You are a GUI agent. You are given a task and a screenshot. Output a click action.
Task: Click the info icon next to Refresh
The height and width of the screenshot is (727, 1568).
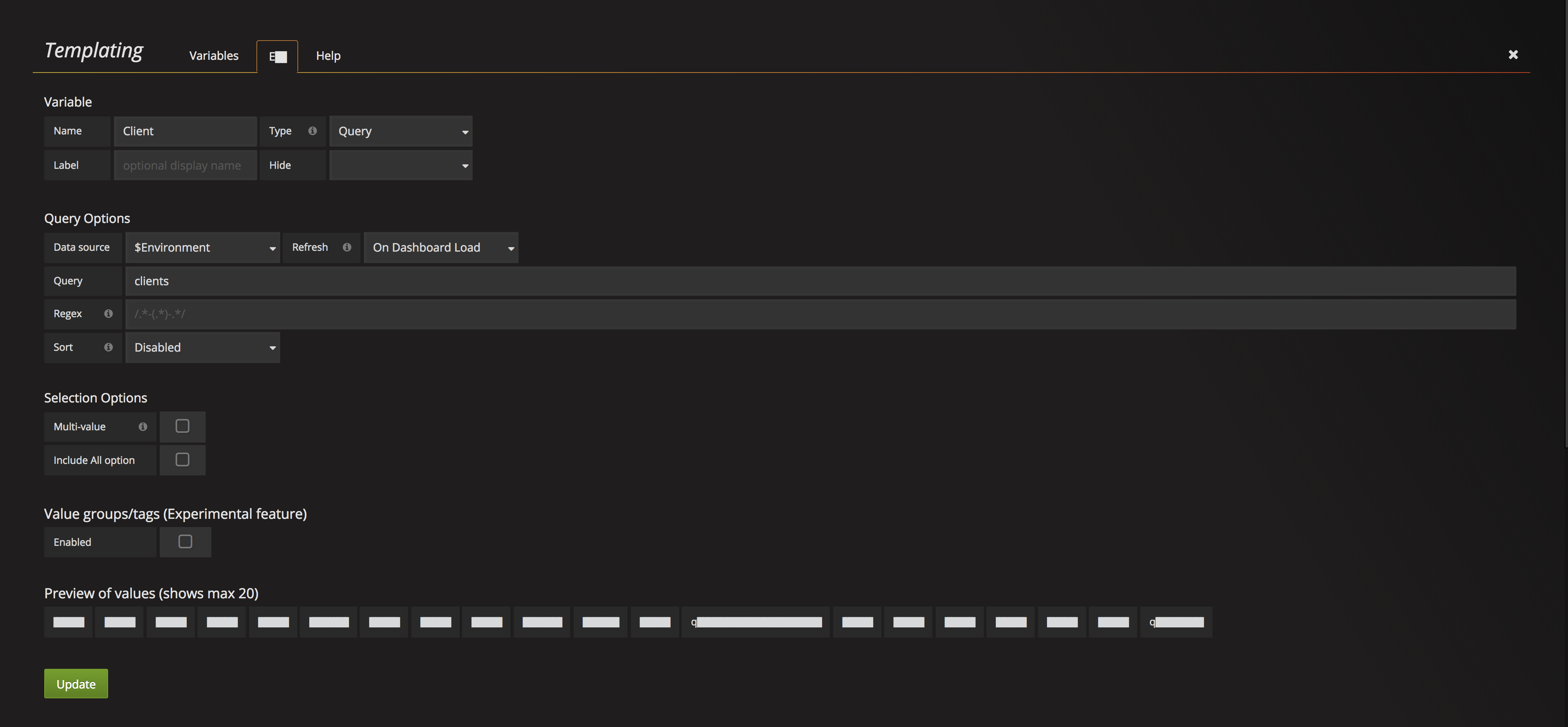(347, 247)
